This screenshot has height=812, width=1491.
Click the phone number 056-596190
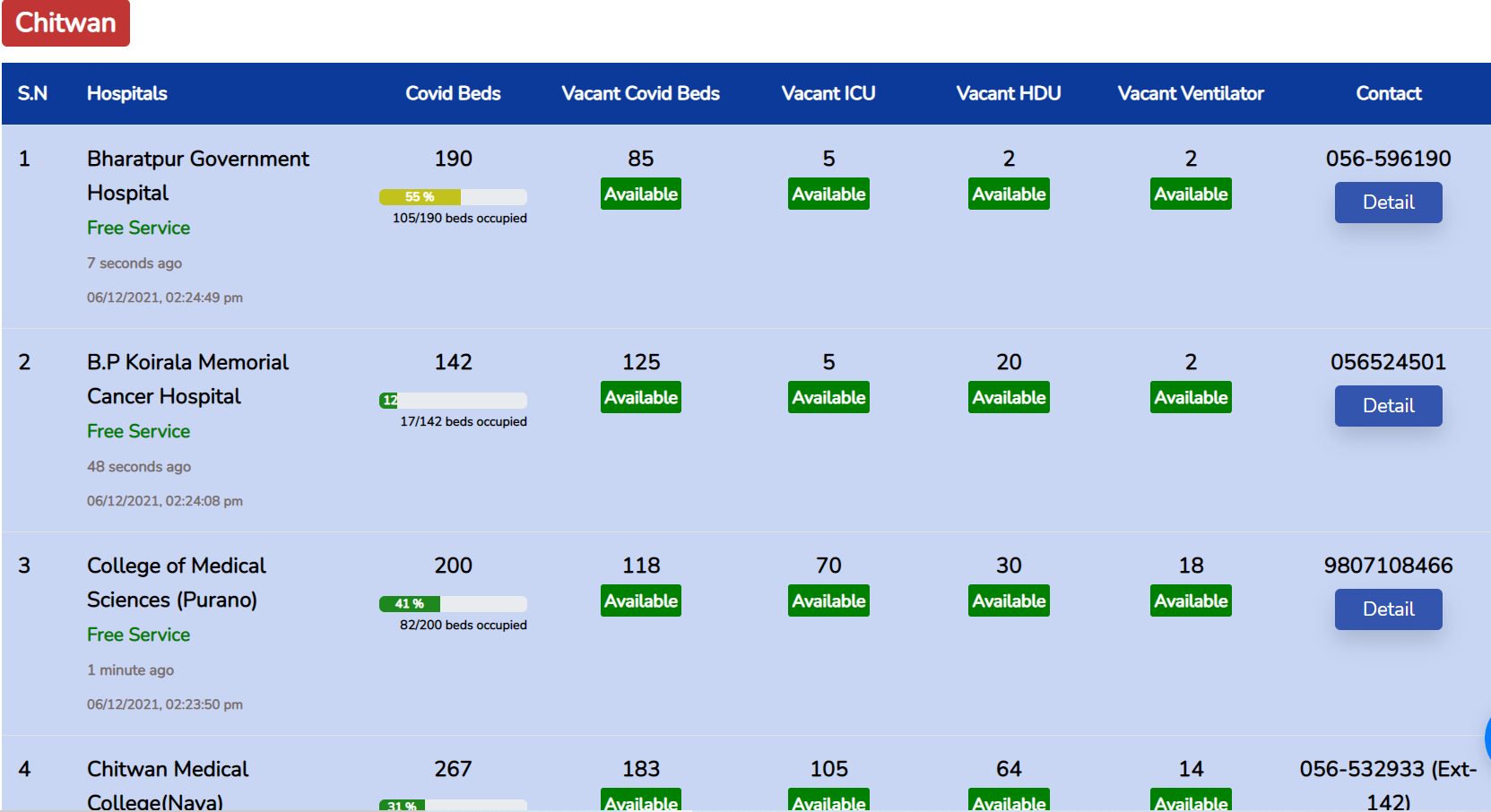pyautogui.click(x=1388, y=159)
